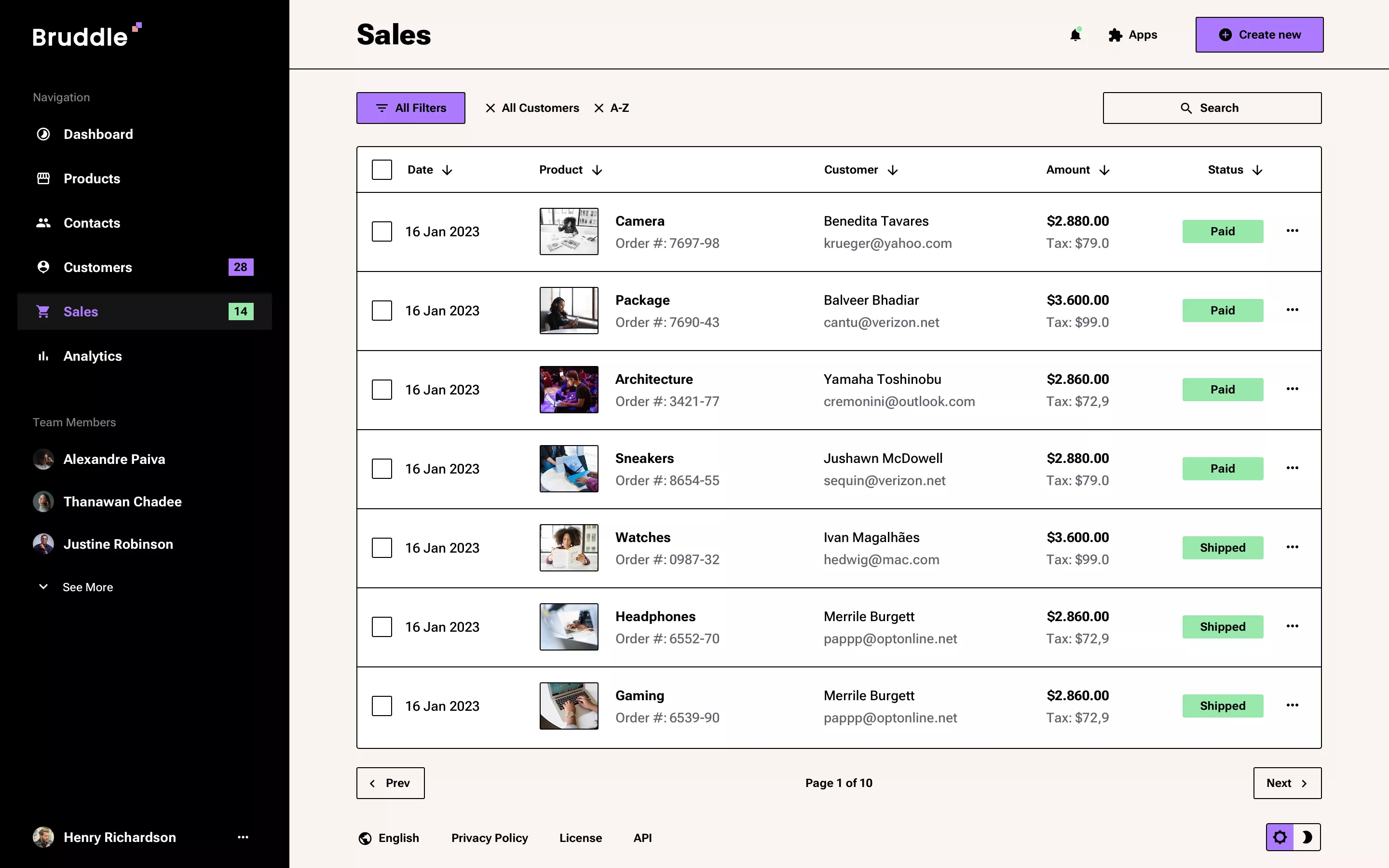Check the Watches row checkbox

click(381, 548)
